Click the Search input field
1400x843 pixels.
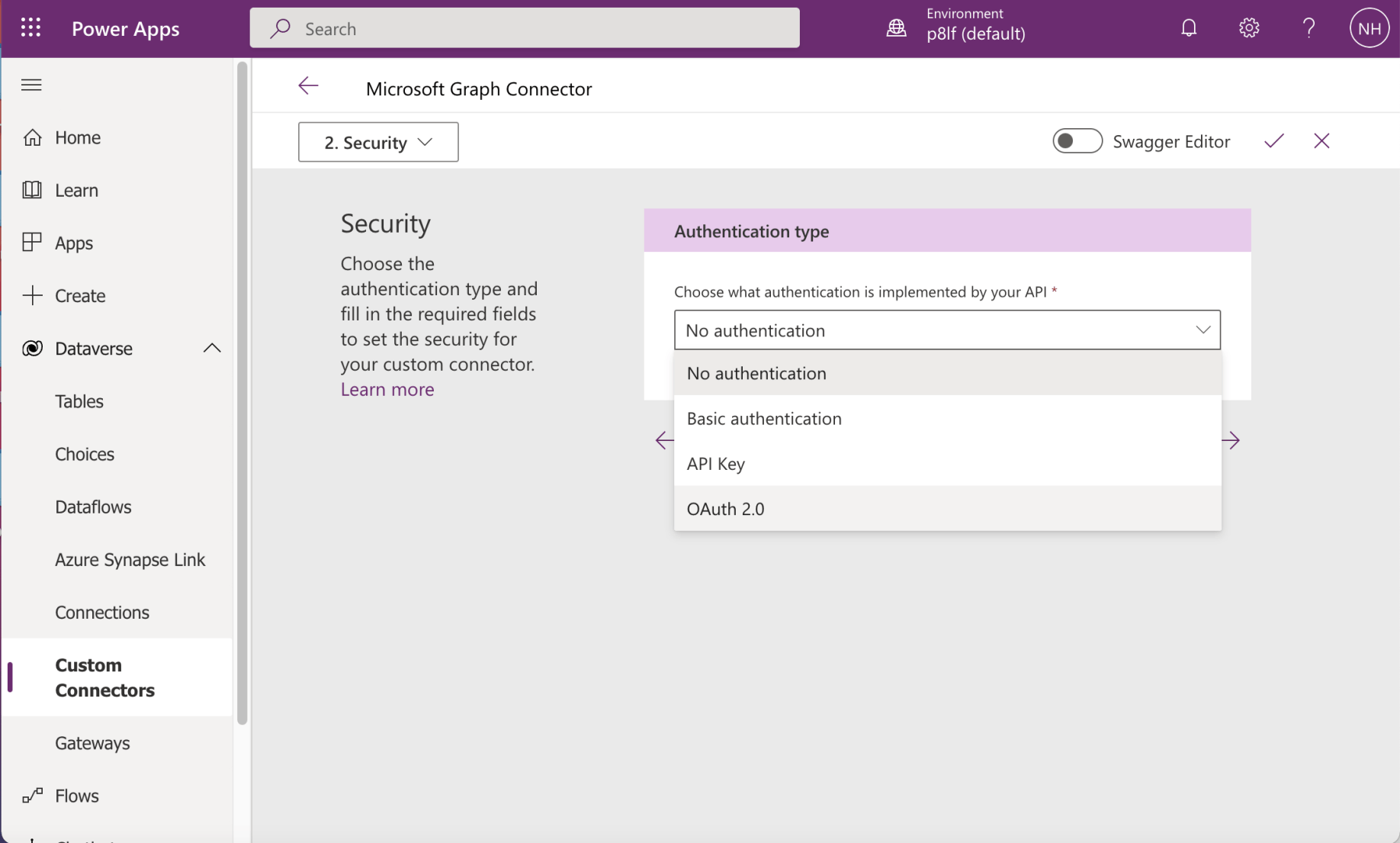pos(525,28)
